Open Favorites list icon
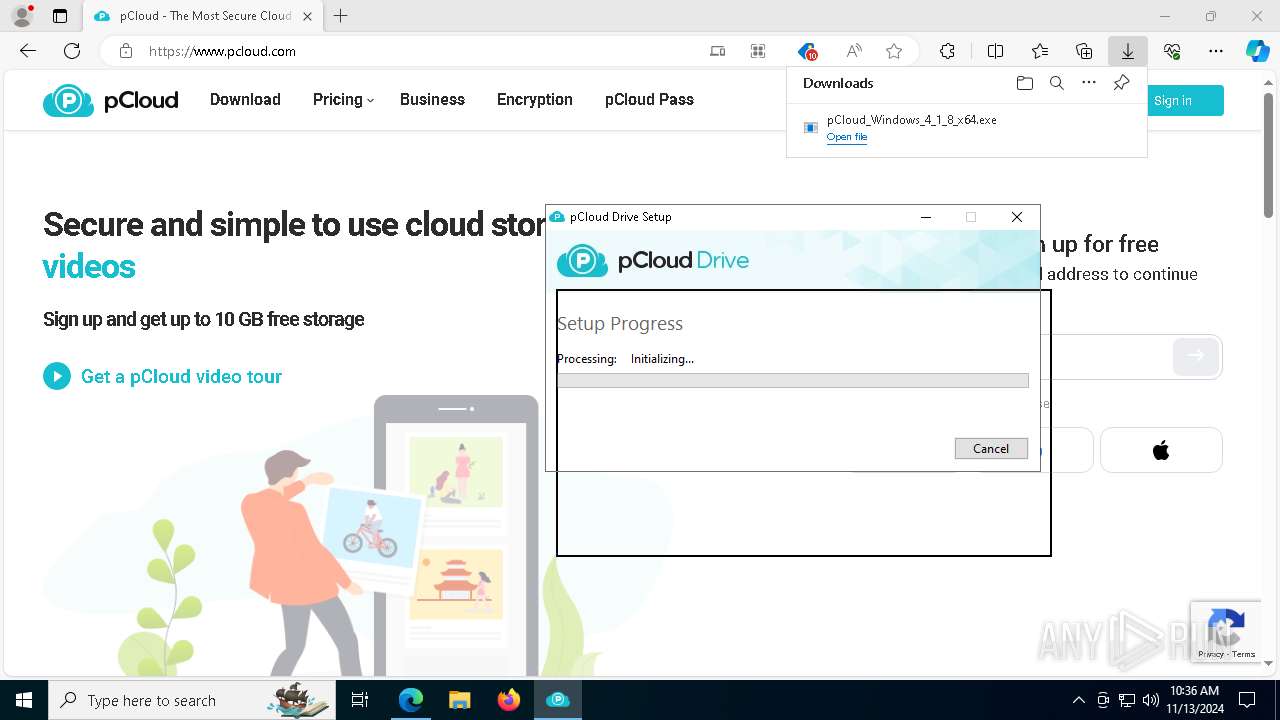1280x720 pixels. [1040, 51]
